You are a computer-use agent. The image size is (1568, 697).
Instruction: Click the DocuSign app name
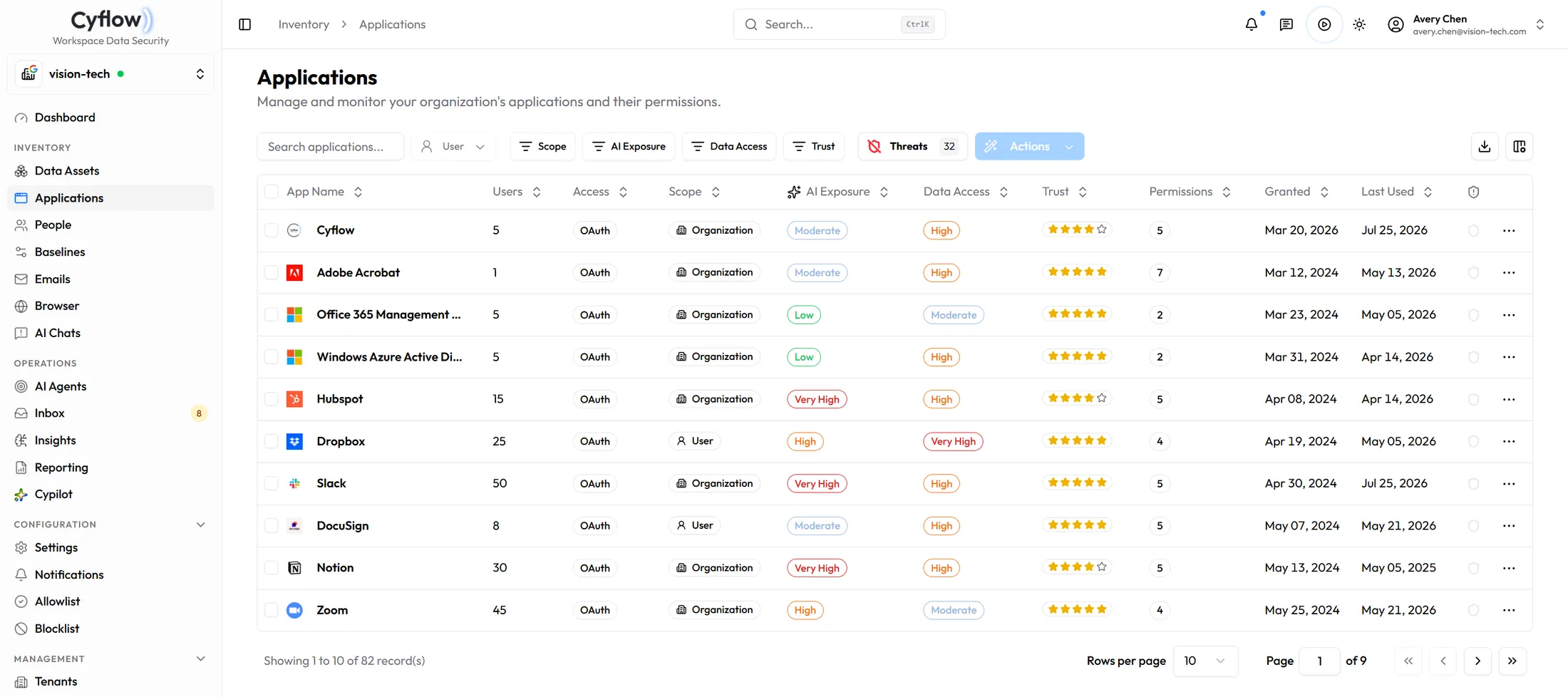pos(342,525)
